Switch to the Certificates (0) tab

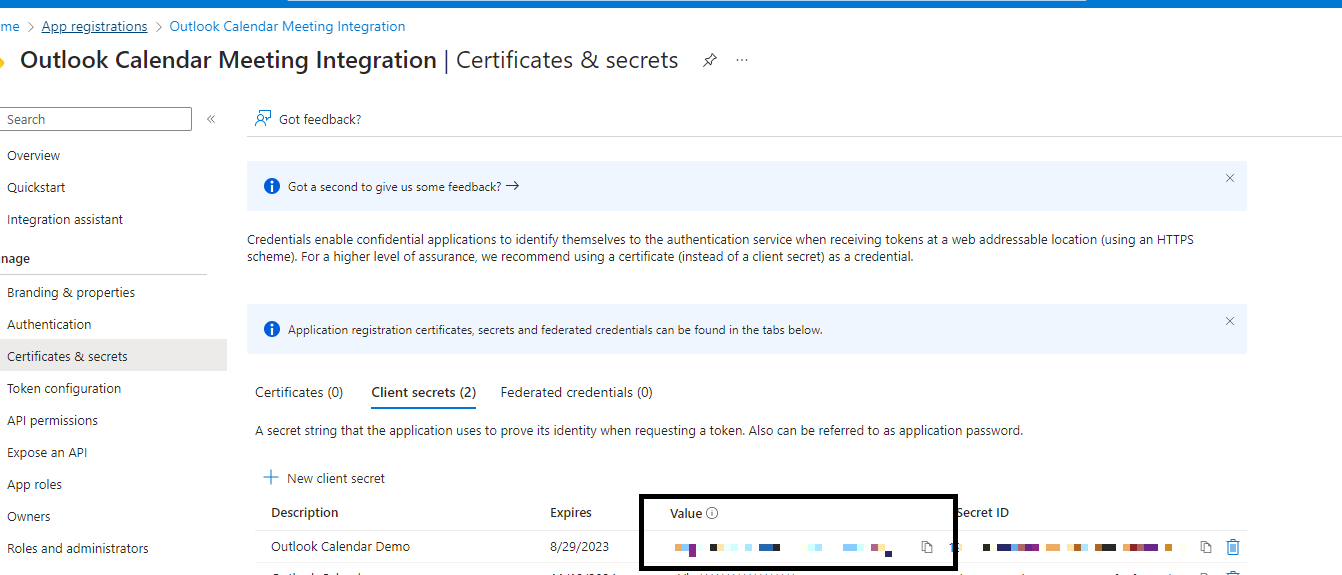coord(299,392)
